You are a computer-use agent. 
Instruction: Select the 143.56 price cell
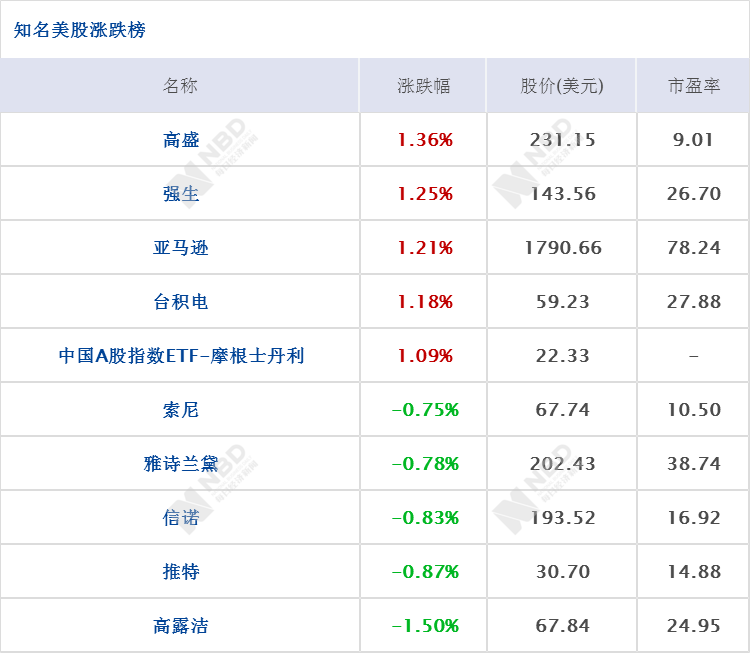point(562,194)
